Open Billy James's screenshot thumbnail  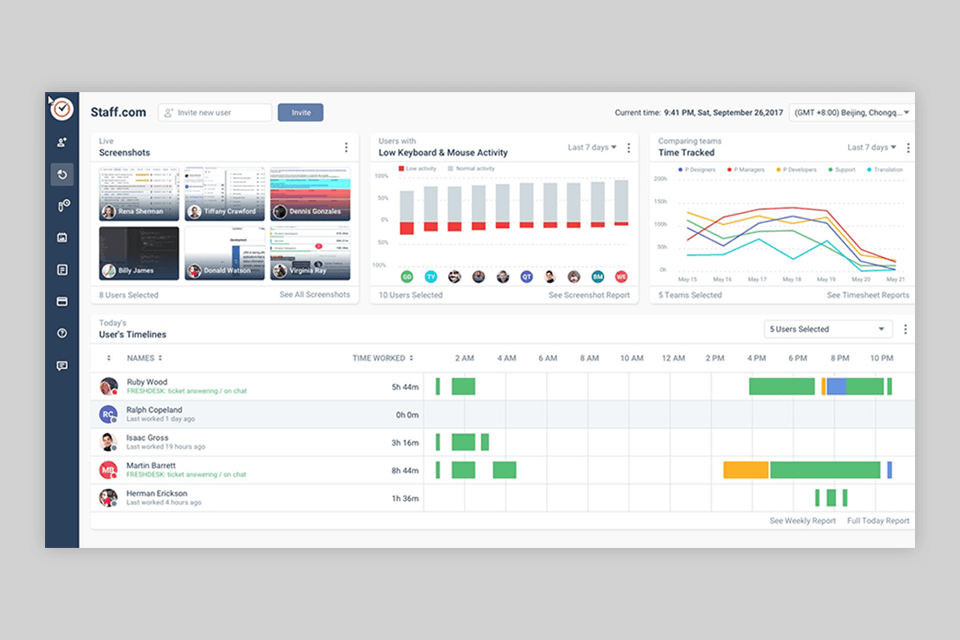click(x=139, y=253)
